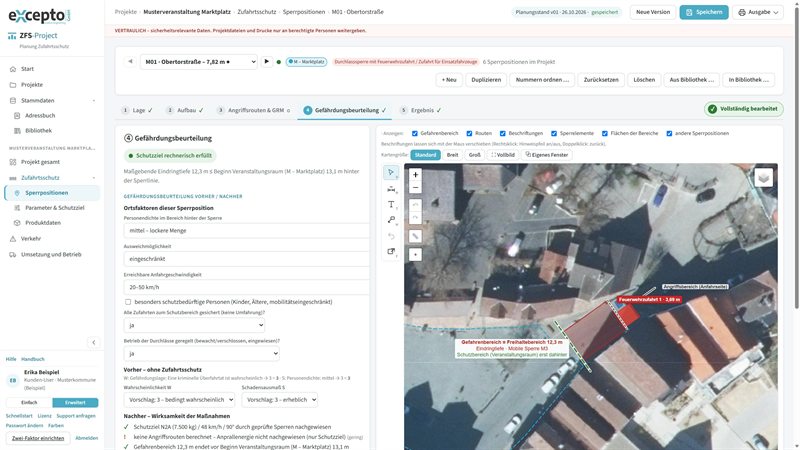Click the Parameter & Schutzziel icon

pos(17,208)
